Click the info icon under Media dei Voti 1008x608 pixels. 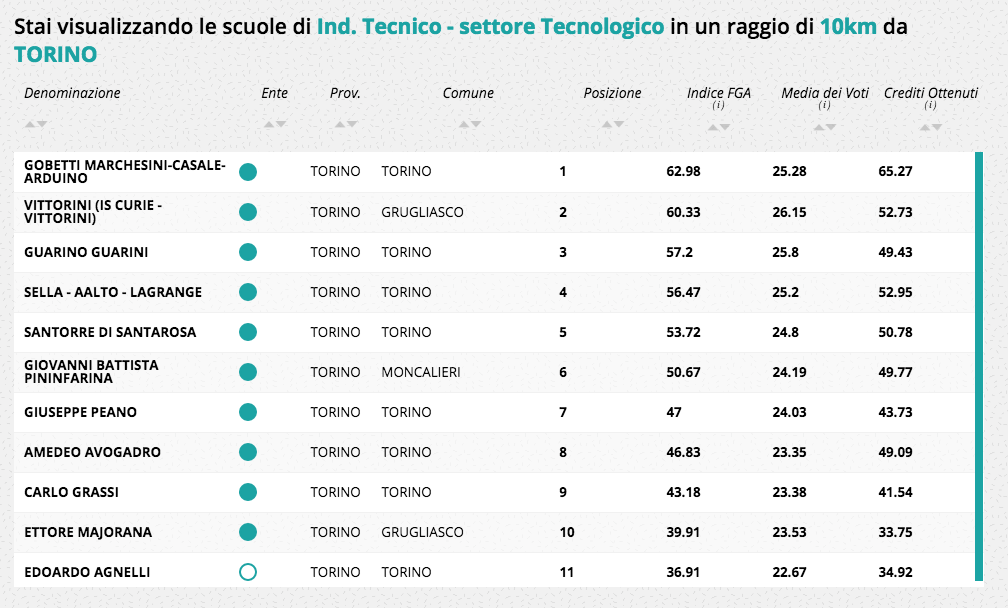click(824, 105)
